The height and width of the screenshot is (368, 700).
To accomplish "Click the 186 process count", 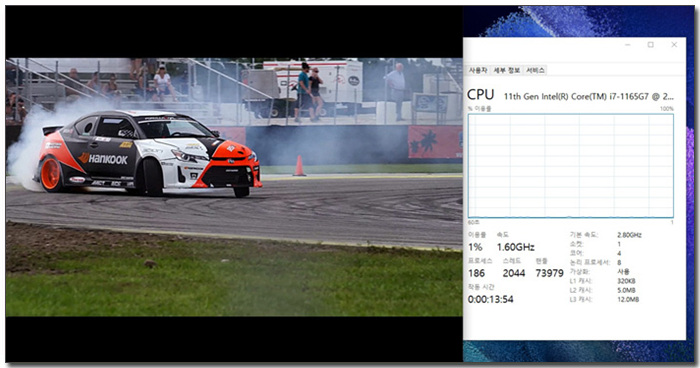I will [x=476, y=273].
